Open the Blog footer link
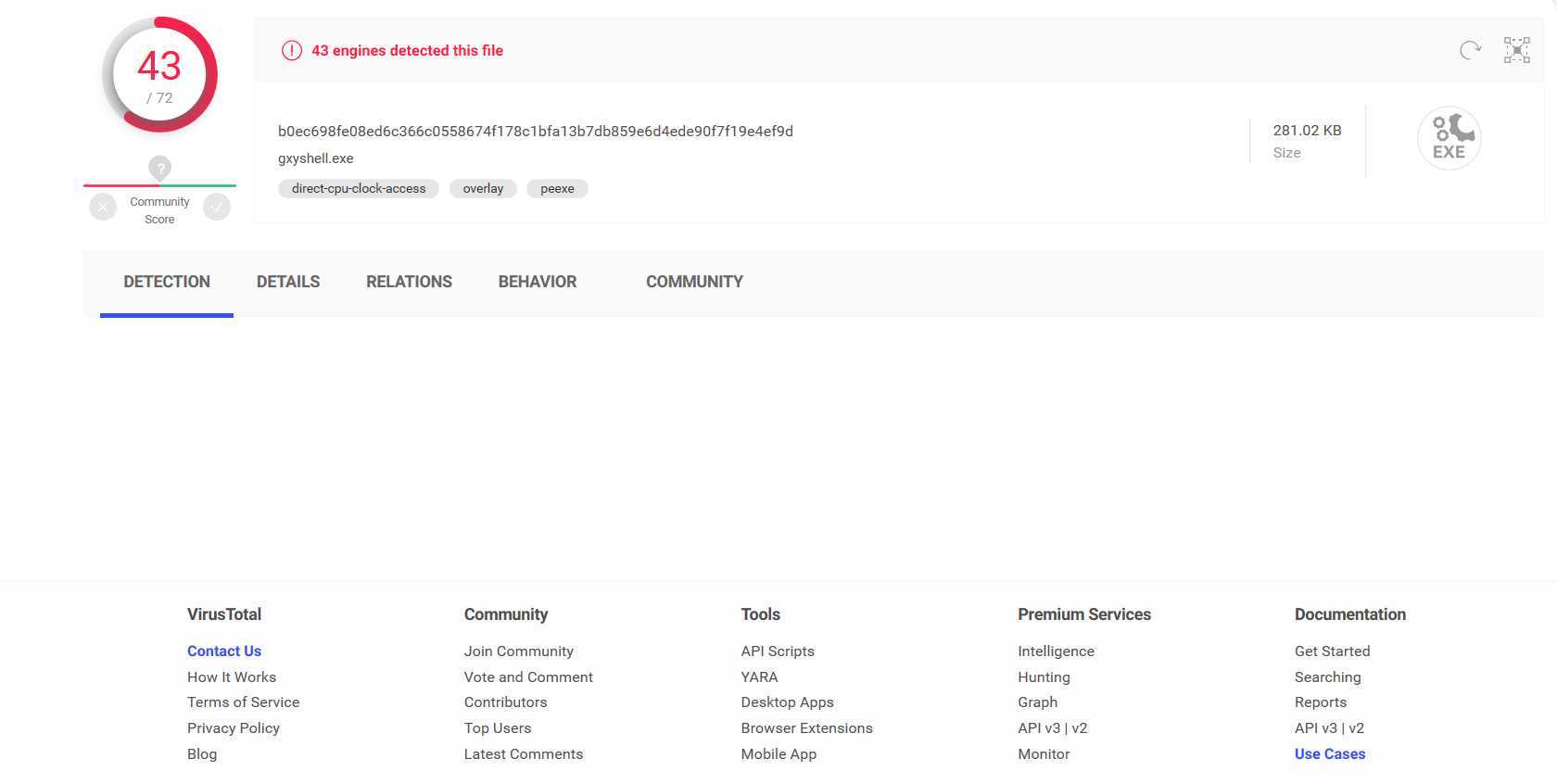 tap(202, 753)
